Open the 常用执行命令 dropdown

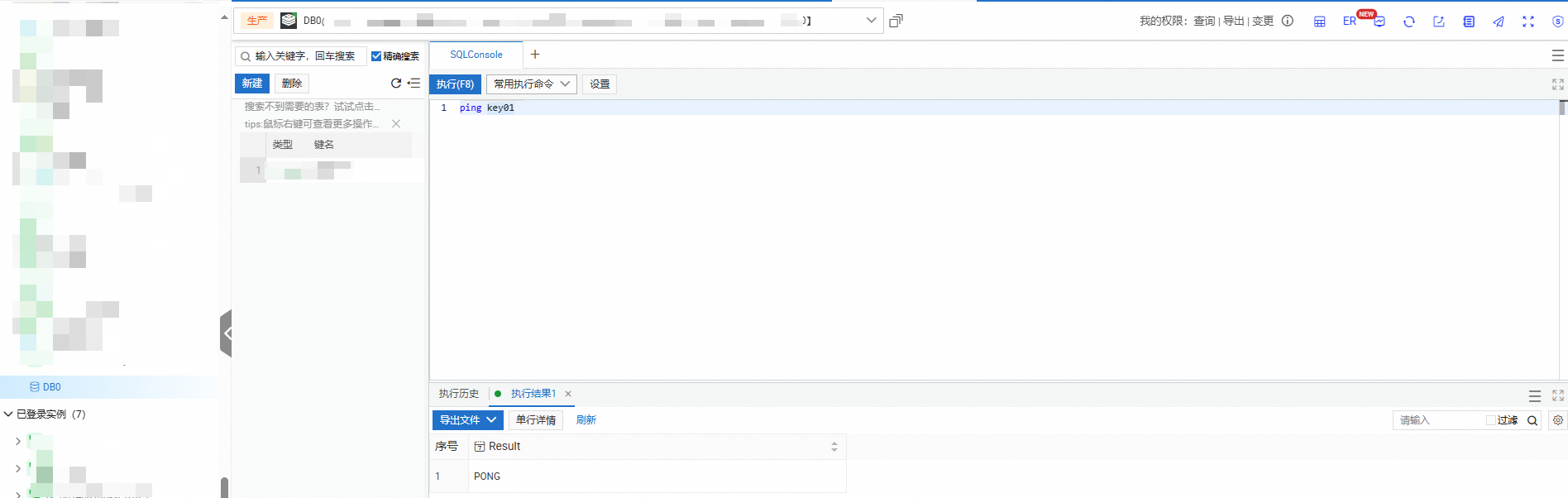tap(532, 84)
